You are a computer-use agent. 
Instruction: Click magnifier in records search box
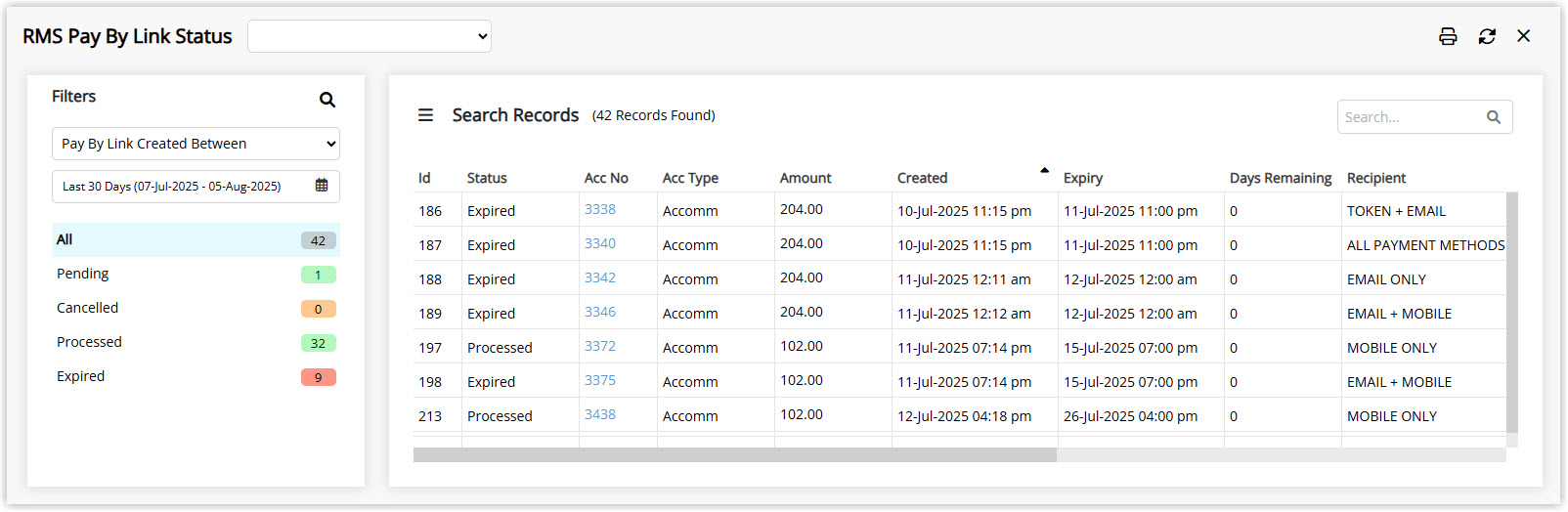pyautogui.click(x=1494, y=117)
